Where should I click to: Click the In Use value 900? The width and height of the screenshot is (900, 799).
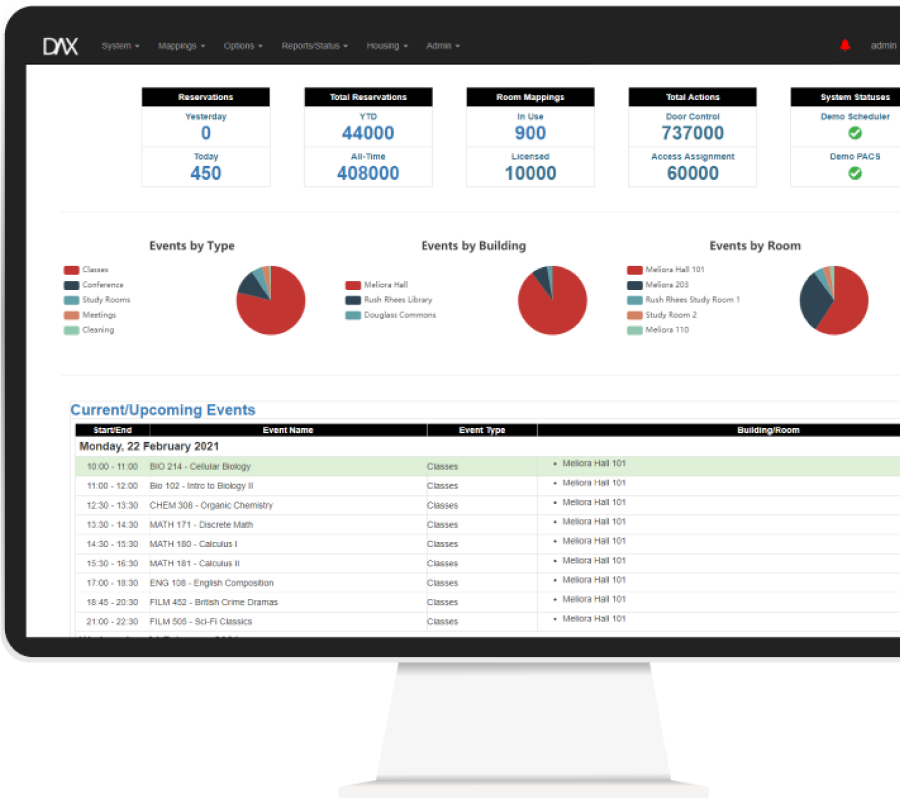tap(530, 133)
